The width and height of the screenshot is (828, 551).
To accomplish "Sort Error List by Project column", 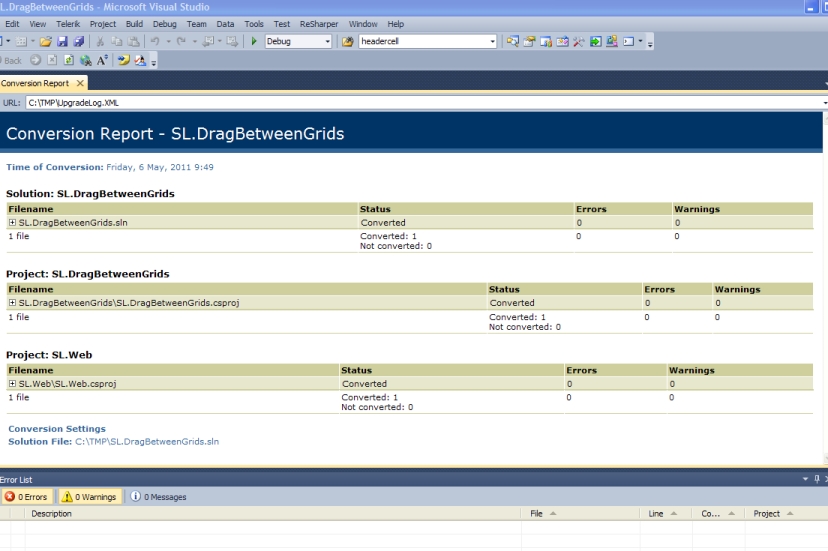I will 786,513.
